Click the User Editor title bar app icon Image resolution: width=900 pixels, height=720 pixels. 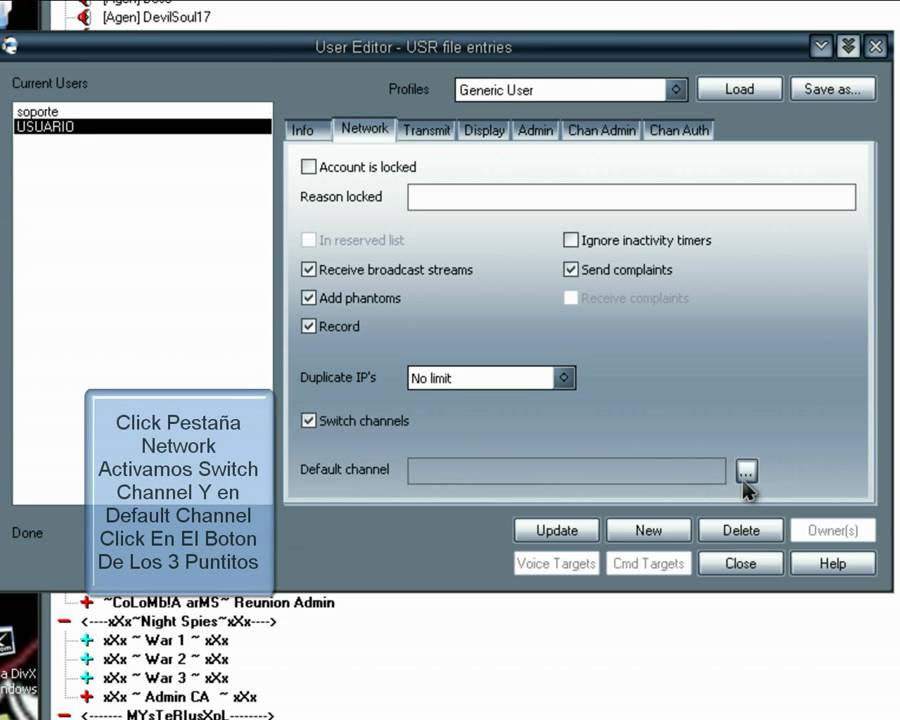(x=9, y=46)
